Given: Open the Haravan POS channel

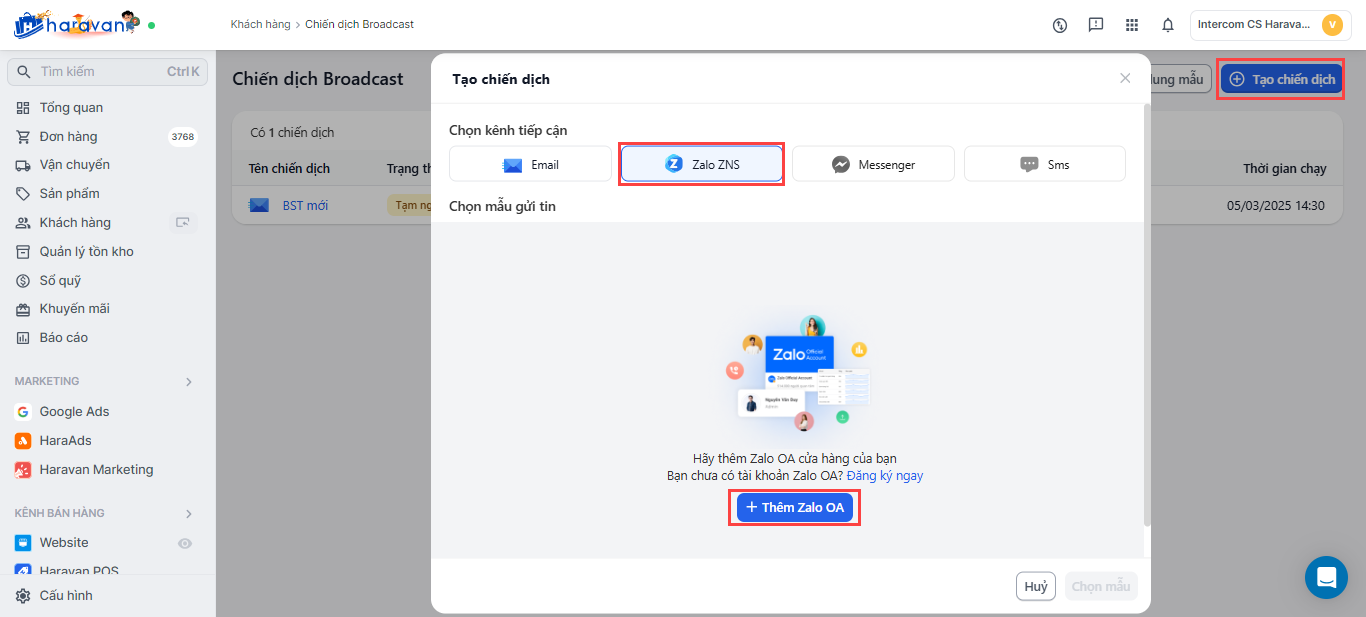Looking at the screenshot, I should click(78, 570).
